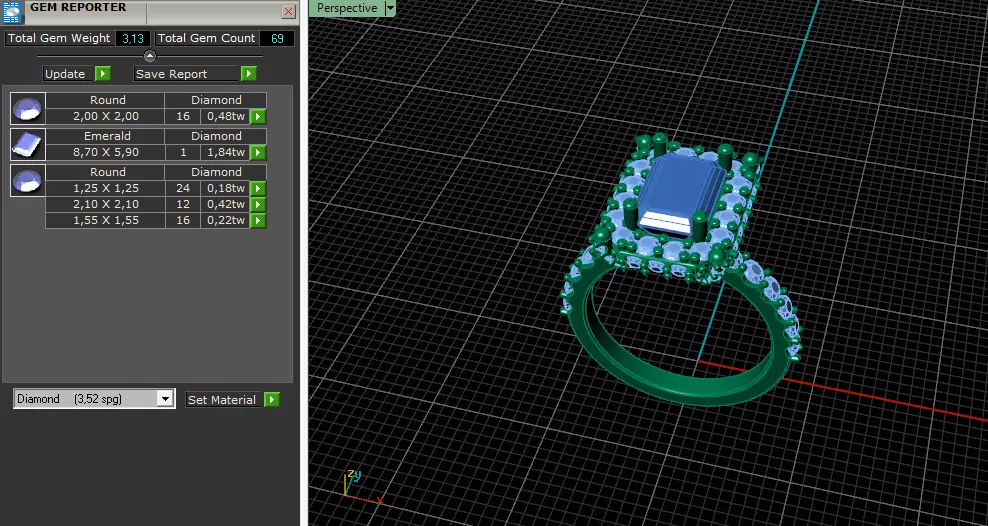This screenshot has height=526, width=988.
Task: Click the green arrow next to Set Material
Action: [272, 399]
